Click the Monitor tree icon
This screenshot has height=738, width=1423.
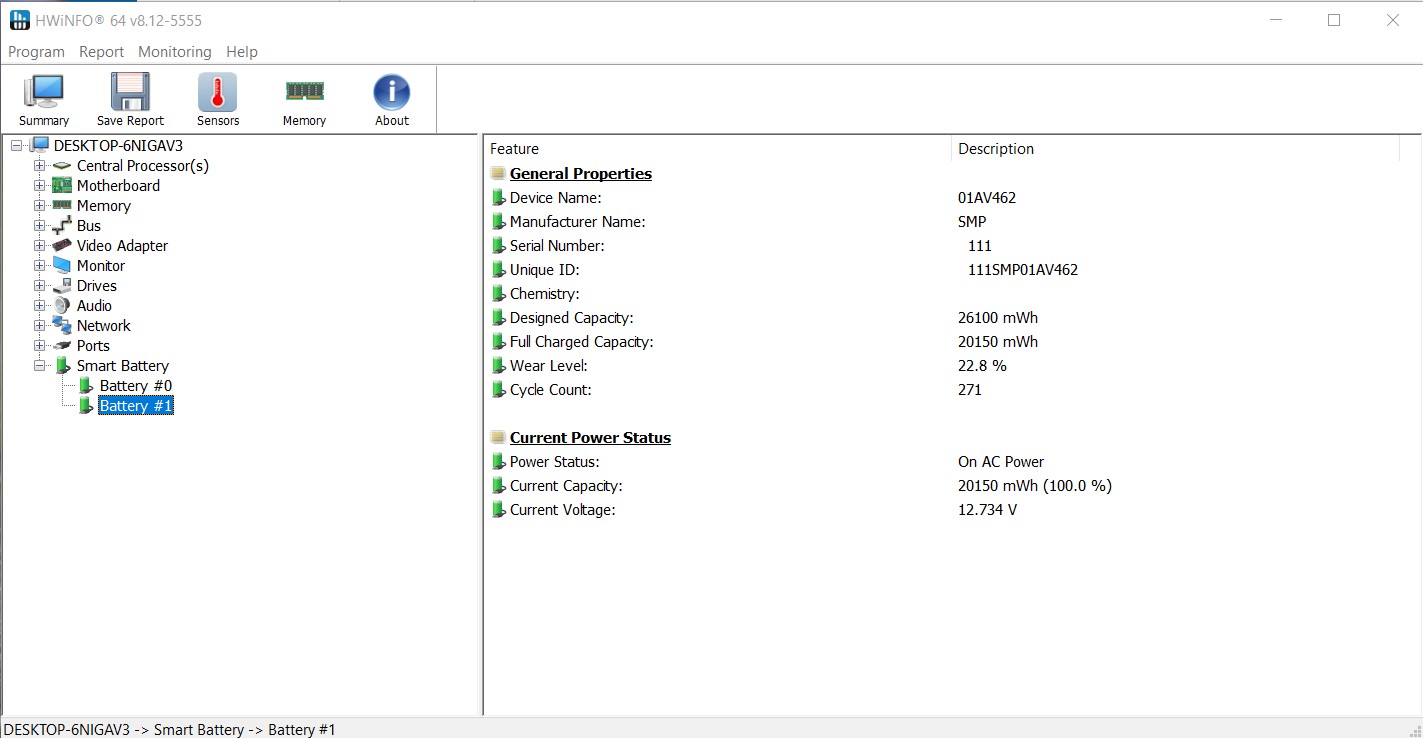[x=62, y=266]
